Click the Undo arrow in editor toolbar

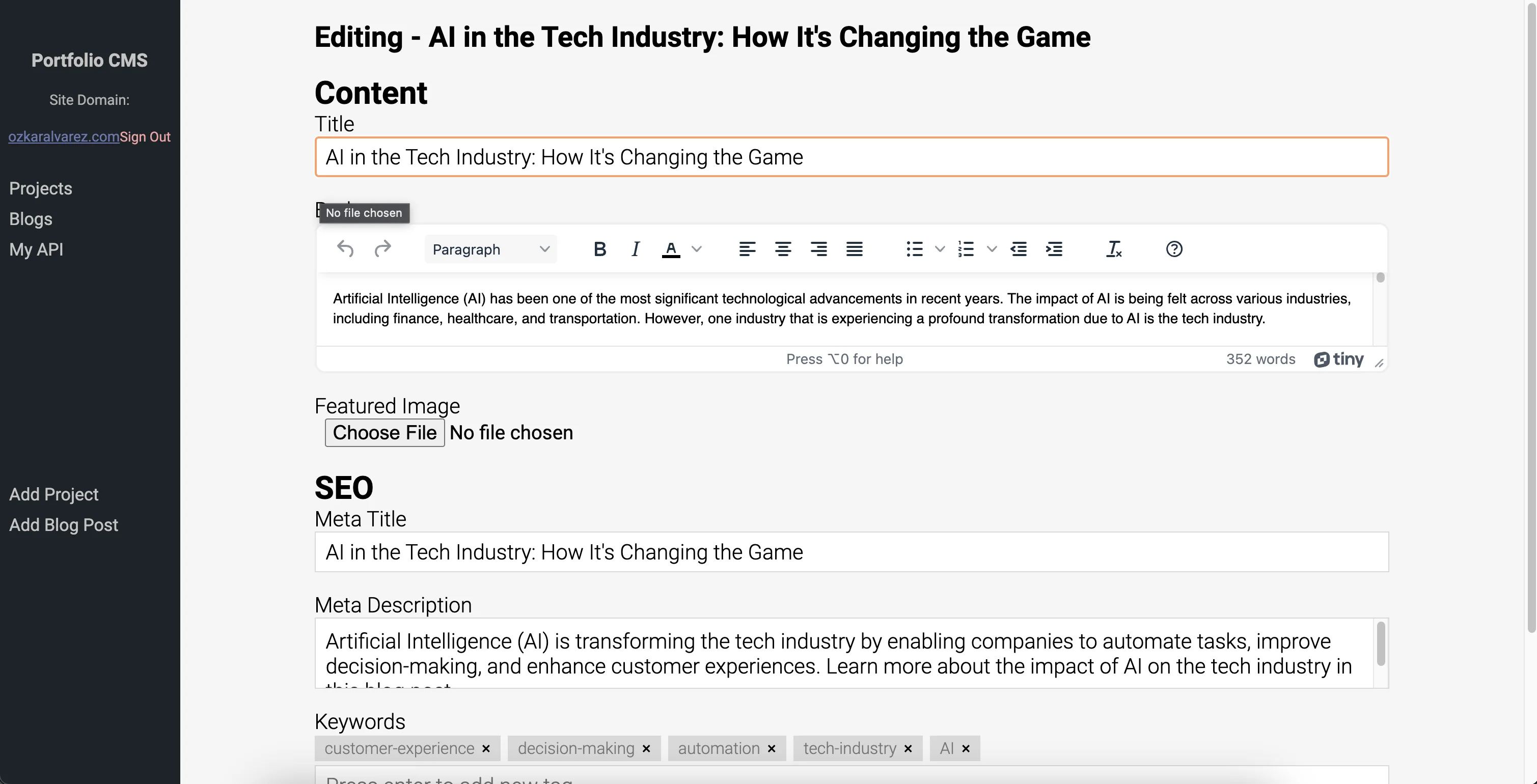[345, 249]
